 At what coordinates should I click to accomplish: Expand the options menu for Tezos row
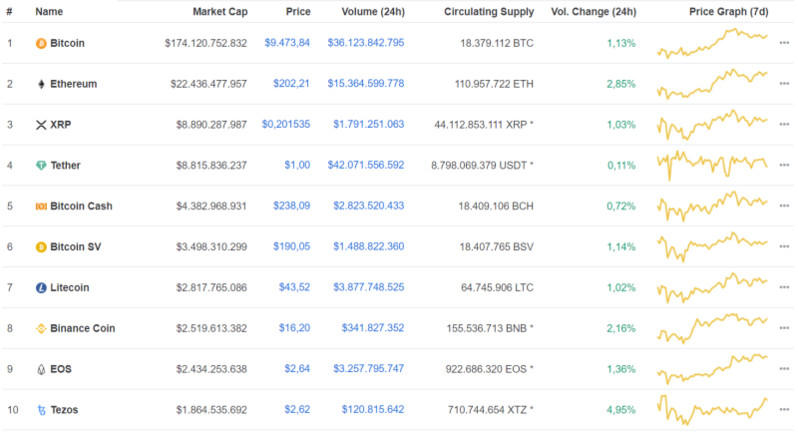[x=784, y=410]
